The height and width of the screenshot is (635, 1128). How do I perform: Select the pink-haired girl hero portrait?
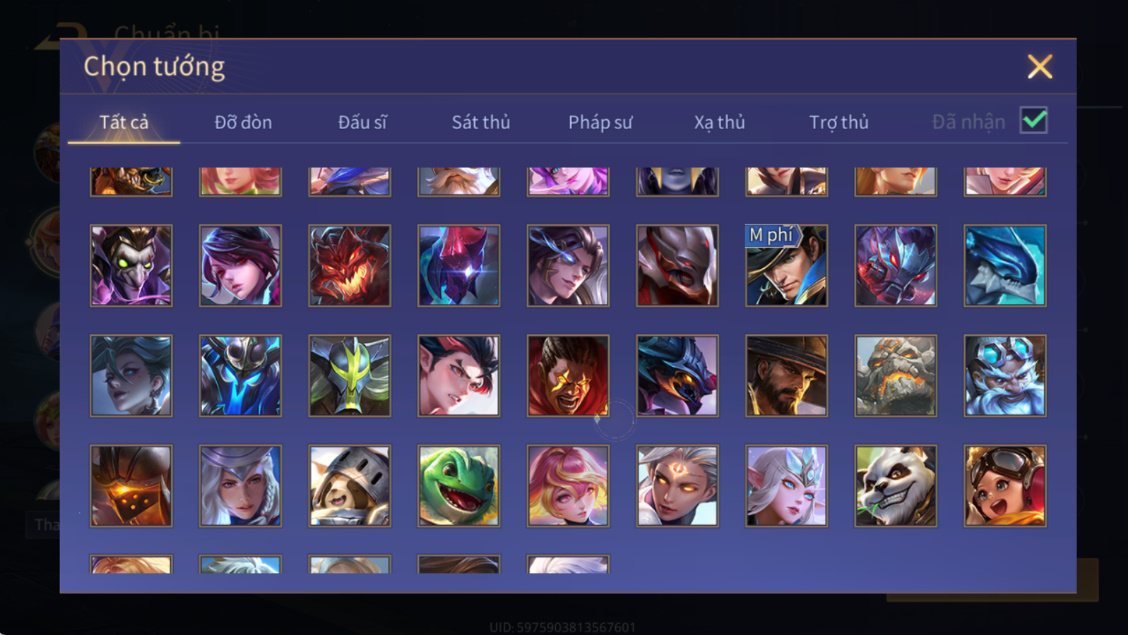click(x=568, y=485)
